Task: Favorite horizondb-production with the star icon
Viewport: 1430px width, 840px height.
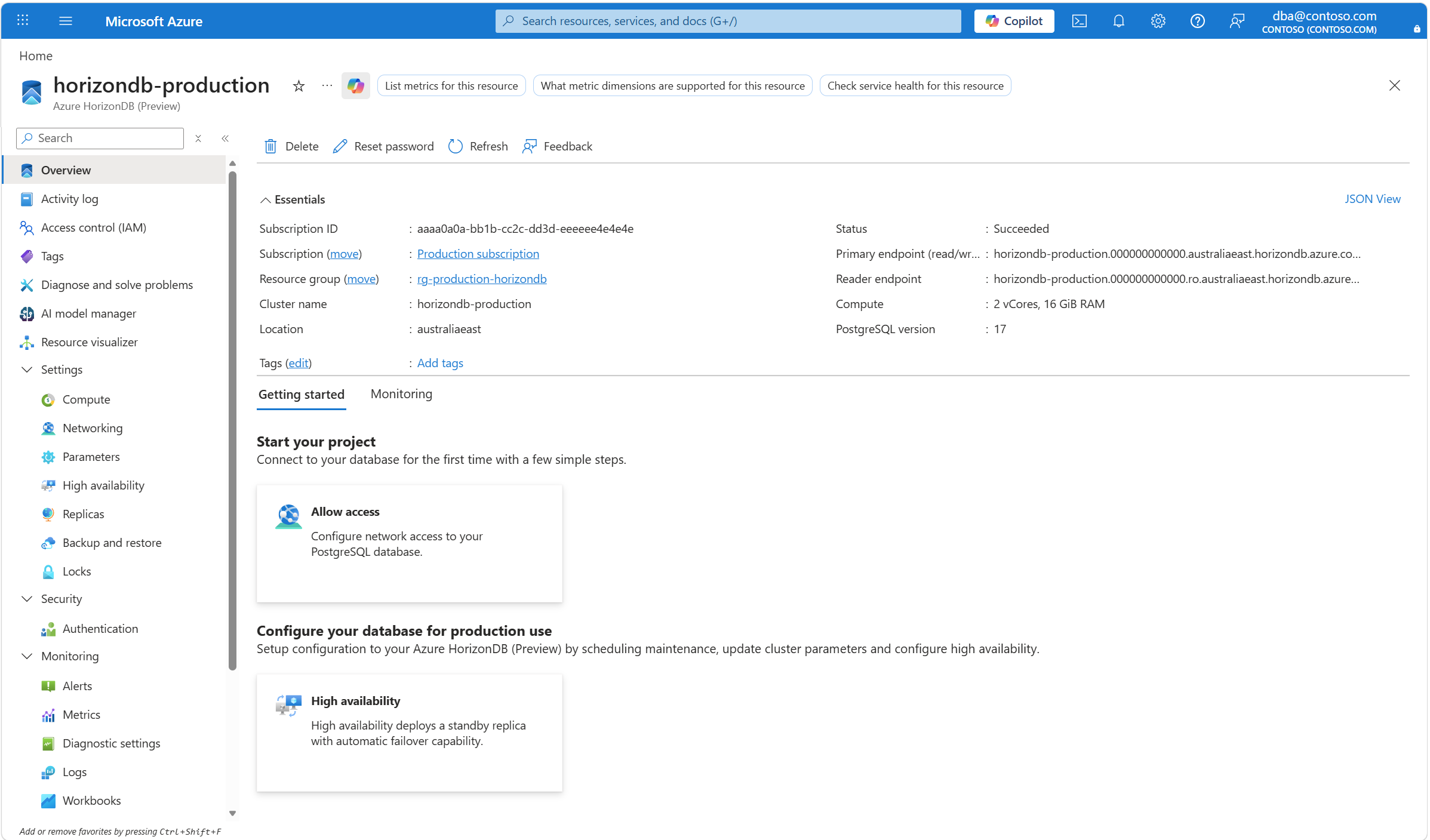Action: point(299,86)
